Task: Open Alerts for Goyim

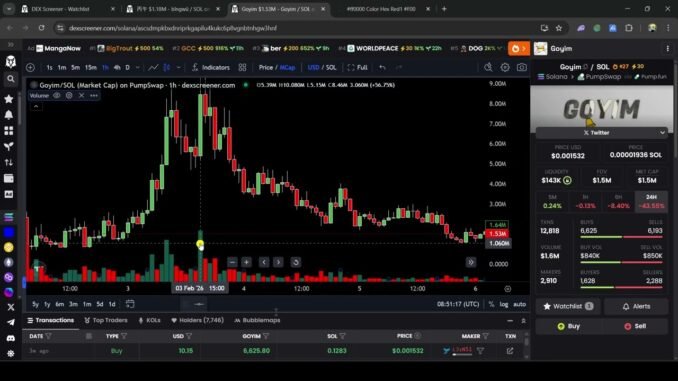Action: pyautogui.click(x=636, y=306)
